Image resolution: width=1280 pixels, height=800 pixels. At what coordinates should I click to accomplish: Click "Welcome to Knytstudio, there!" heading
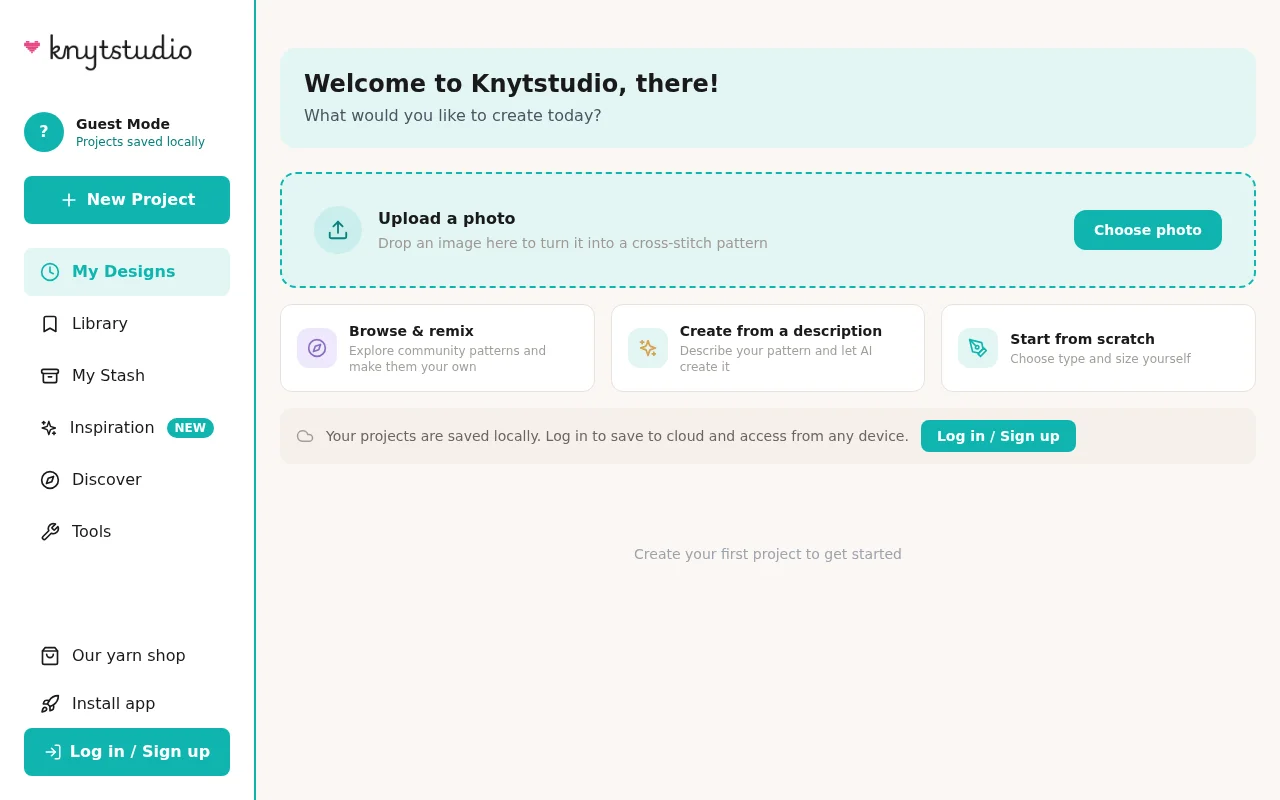pos(512,84)
